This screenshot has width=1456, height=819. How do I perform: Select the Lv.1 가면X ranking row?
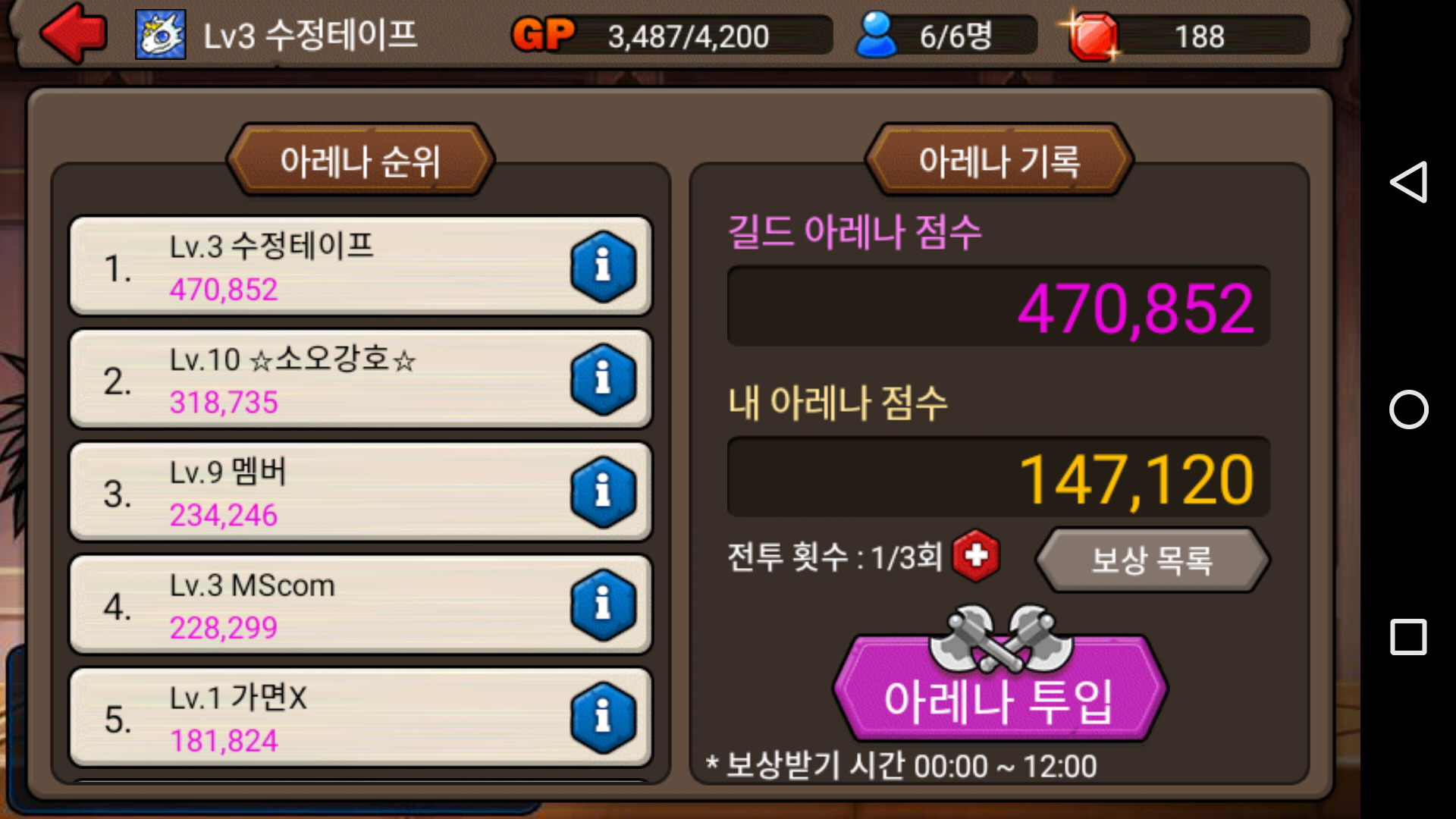click(x=361, y=717)
